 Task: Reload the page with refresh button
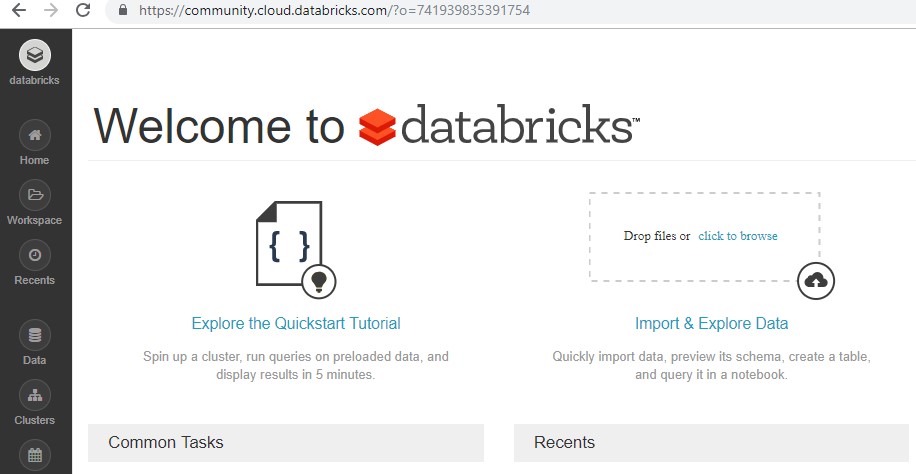(83, 11)
